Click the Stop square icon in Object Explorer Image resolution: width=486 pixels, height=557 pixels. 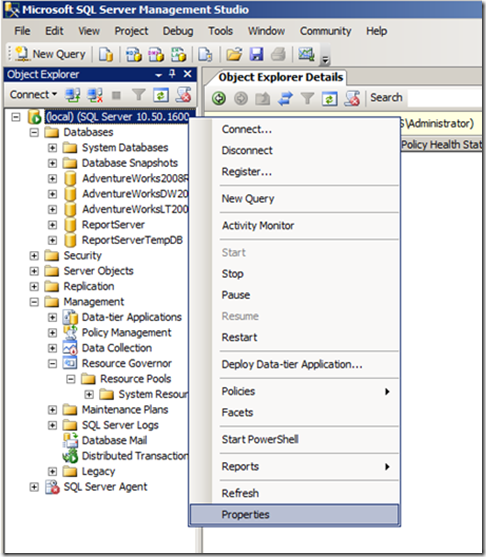click(x=116, y=95)
